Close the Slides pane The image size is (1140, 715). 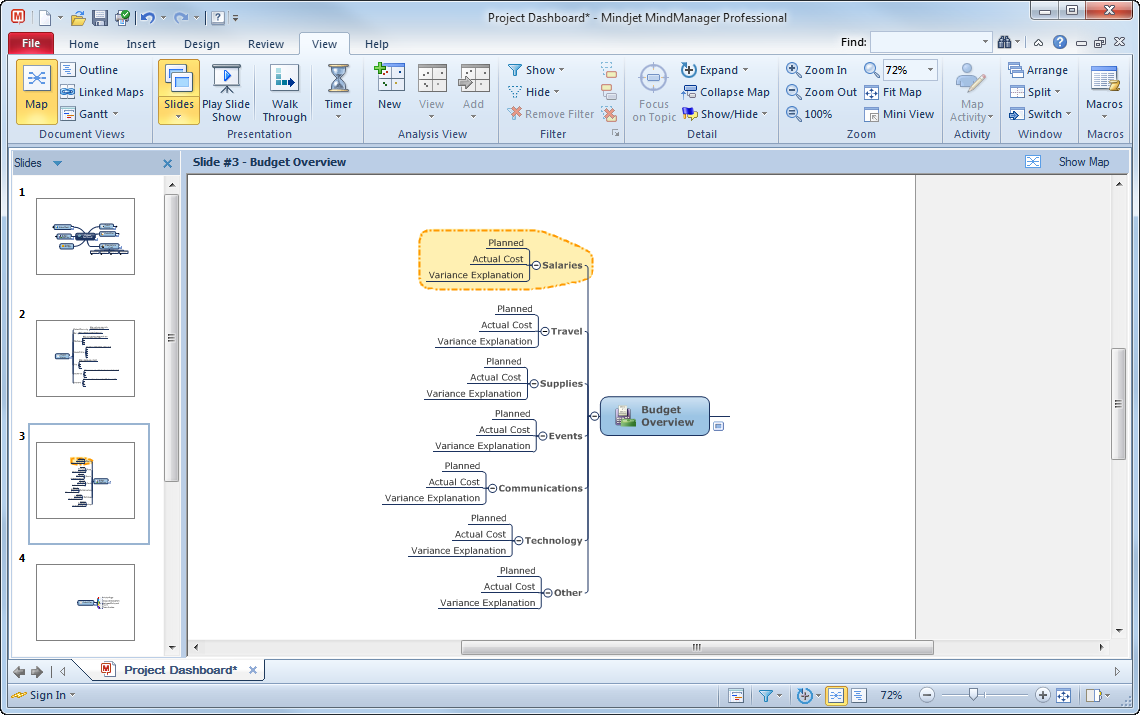167,164
